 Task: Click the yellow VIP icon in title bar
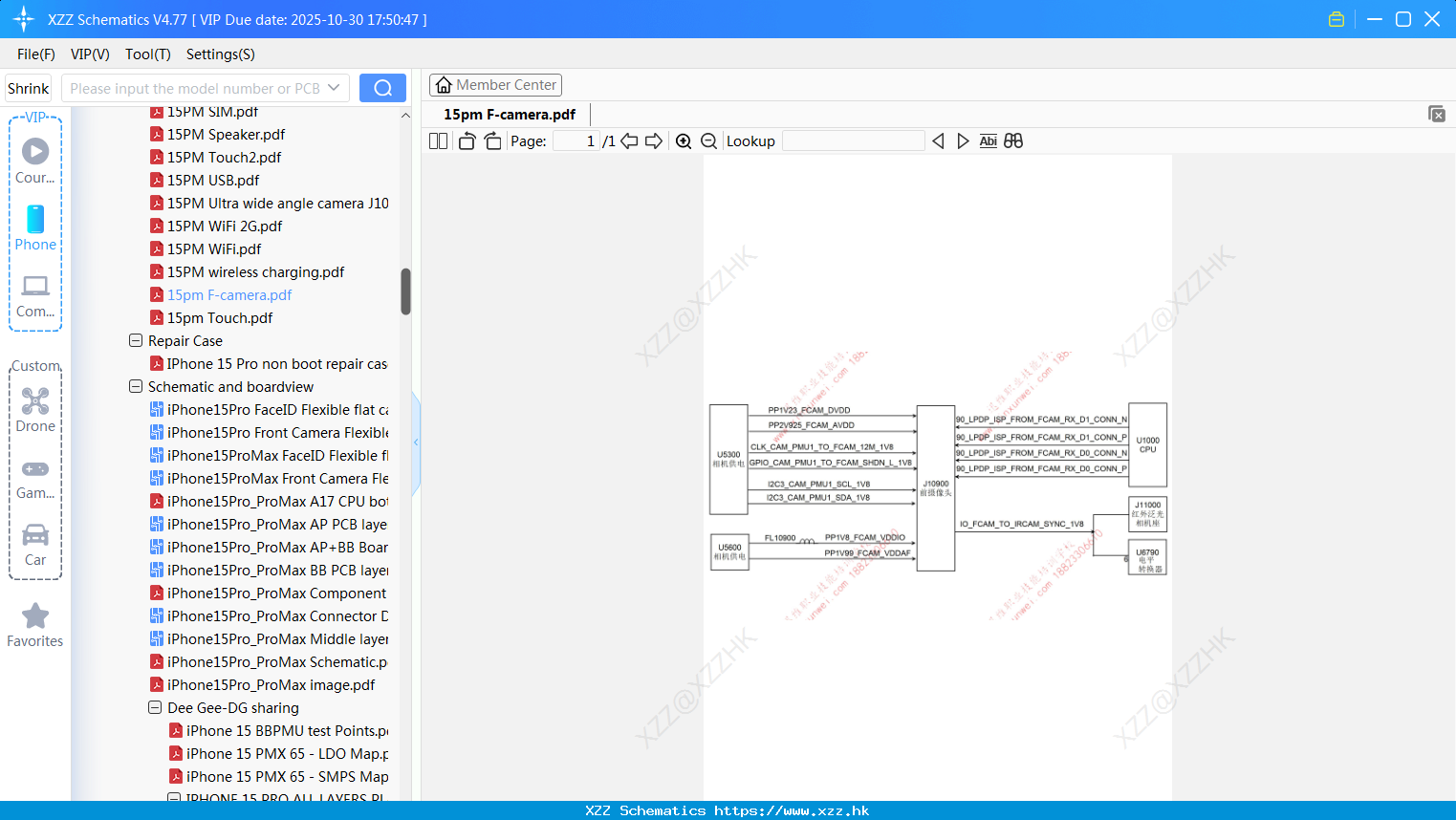pos(1336,19)
